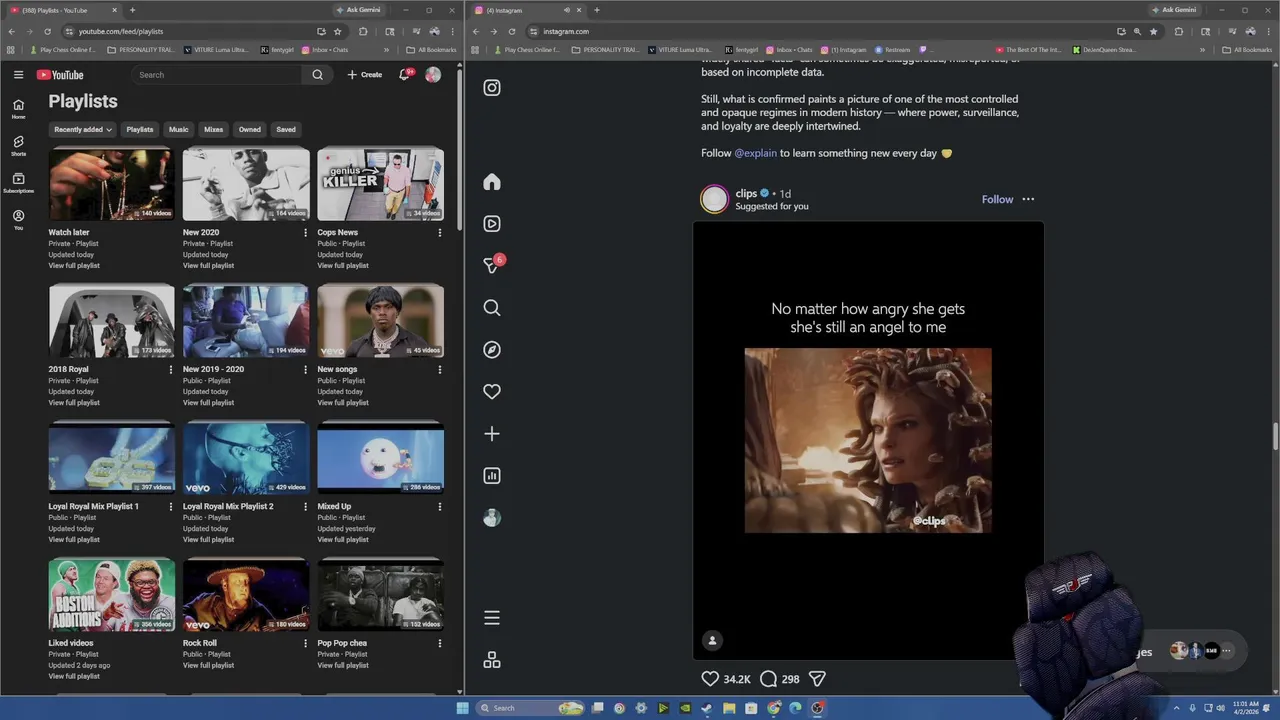Open Instagram Explore compass icon
1280x720 pixels.
492,350
